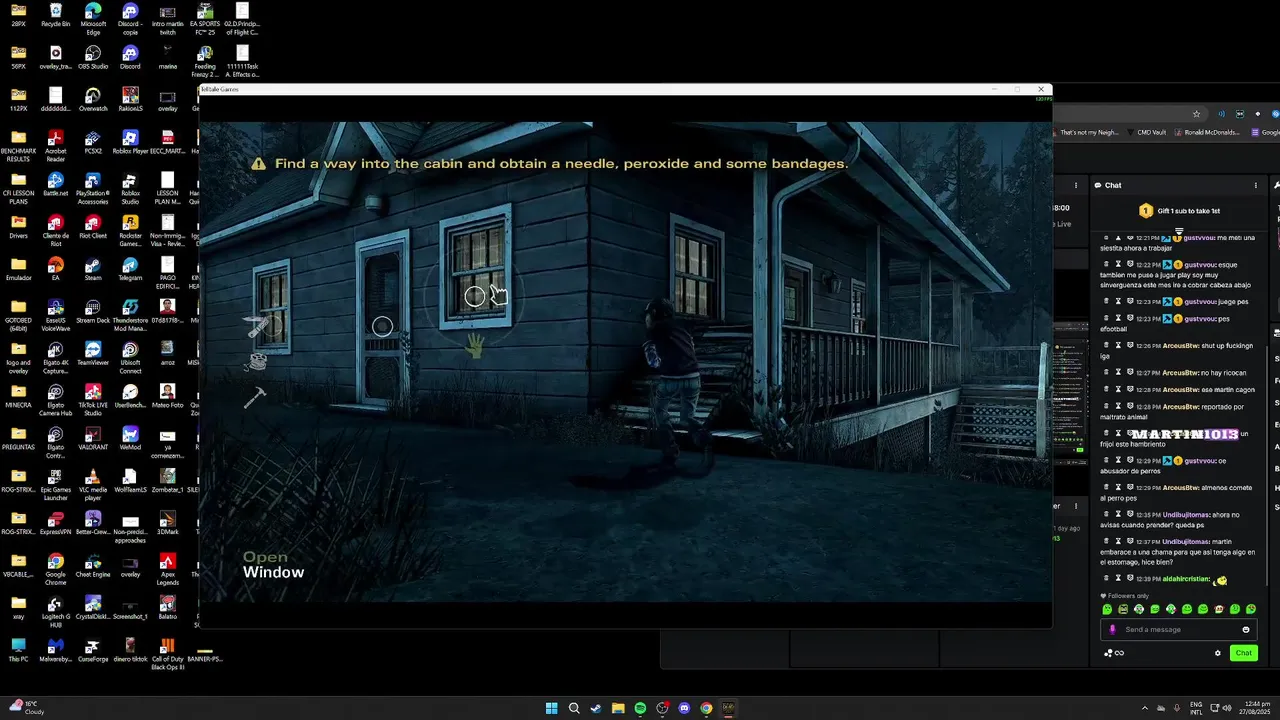Show hidden system tray icons

tap(1144, 708)
